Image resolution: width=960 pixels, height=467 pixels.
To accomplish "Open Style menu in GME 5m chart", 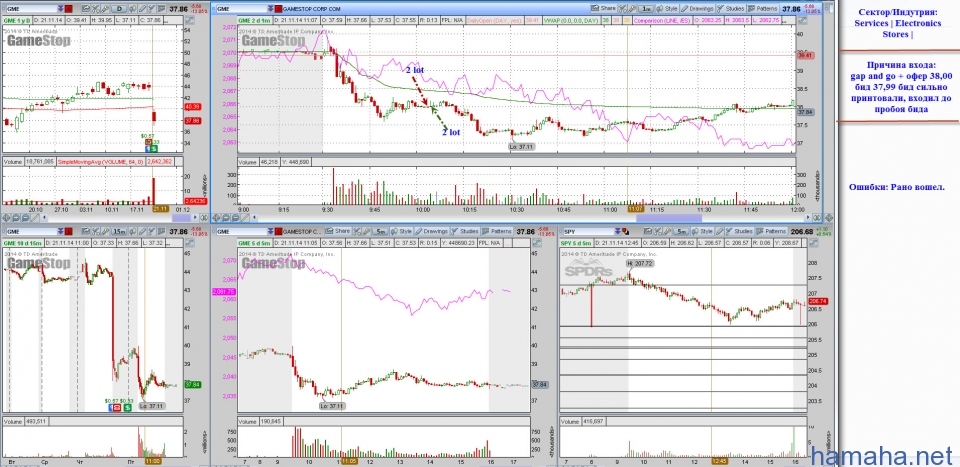I will [402, 231].
